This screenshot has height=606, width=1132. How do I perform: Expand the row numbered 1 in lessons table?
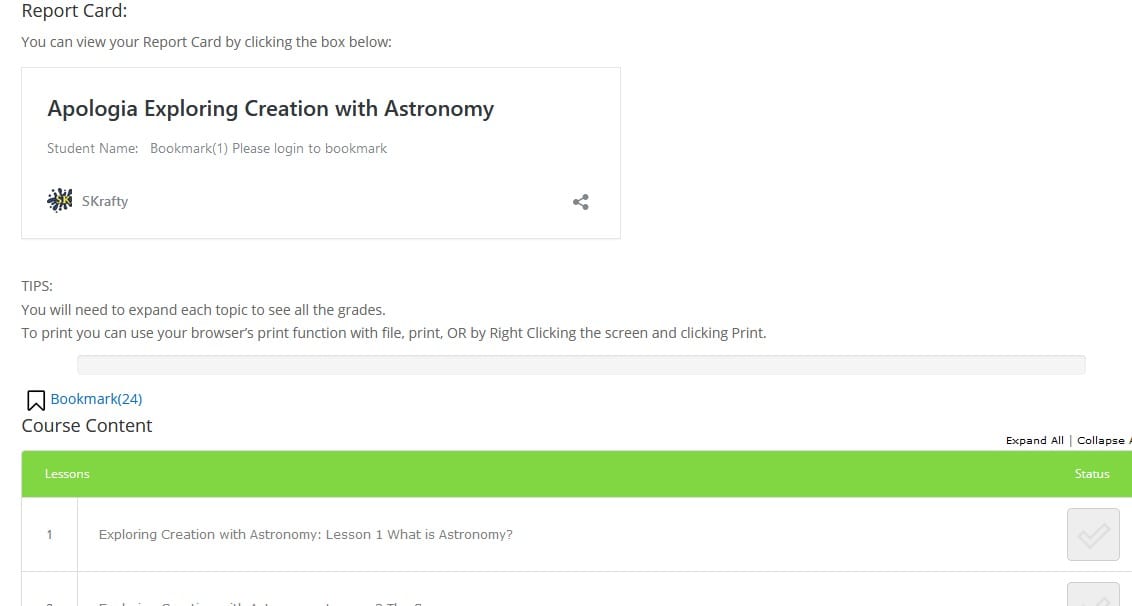(x=49, y=535)
